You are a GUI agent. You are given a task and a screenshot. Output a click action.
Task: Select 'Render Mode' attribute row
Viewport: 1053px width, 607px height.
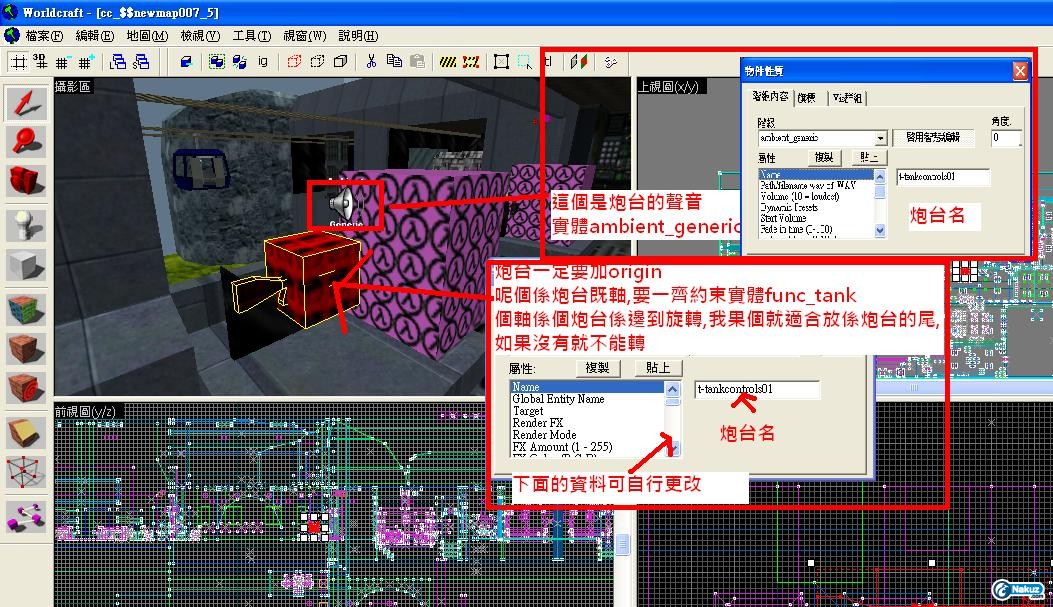(587, 435)
